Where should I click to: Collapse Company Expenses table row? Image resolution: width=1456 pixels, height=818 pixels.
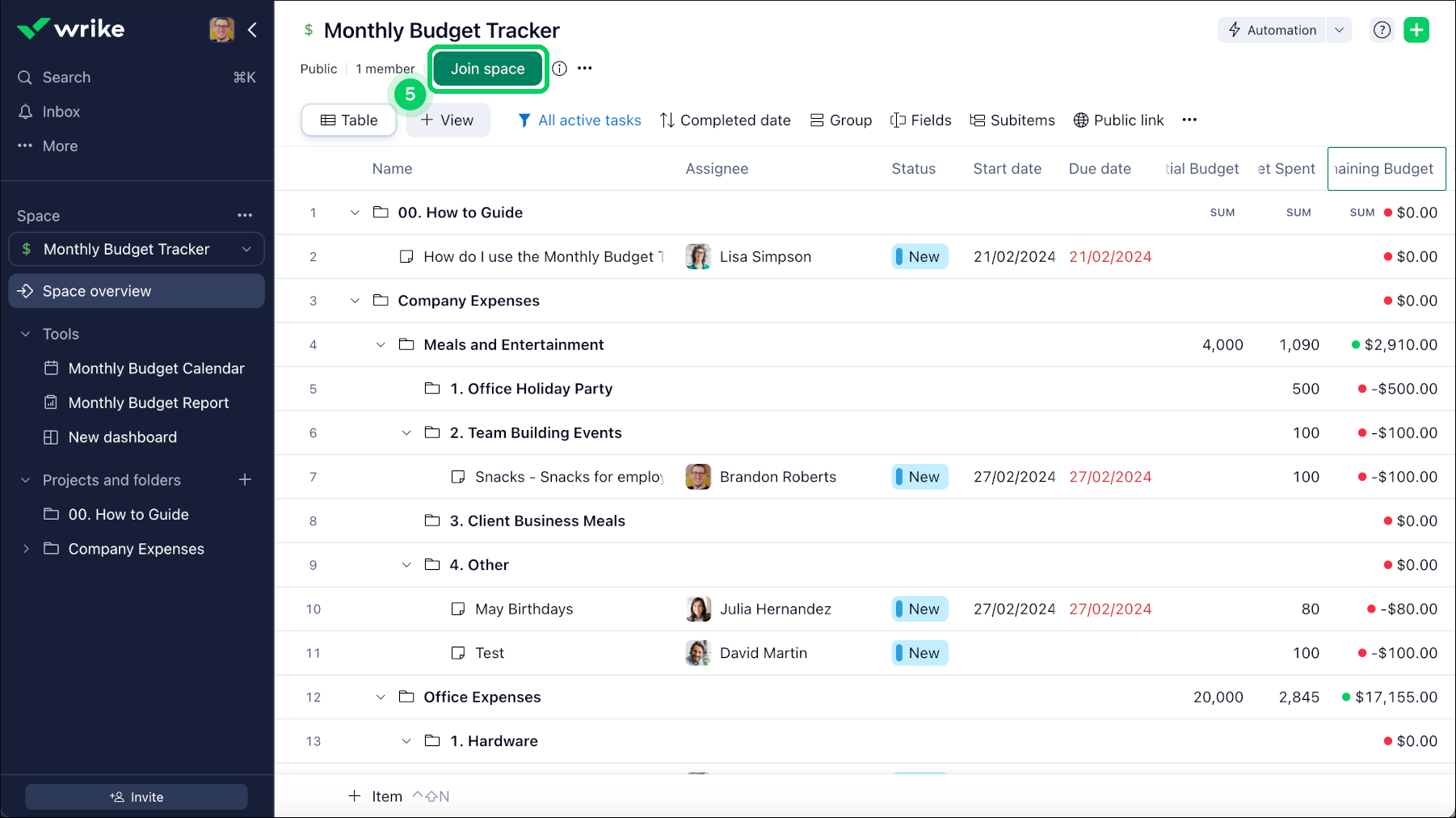tap(355, 301)
